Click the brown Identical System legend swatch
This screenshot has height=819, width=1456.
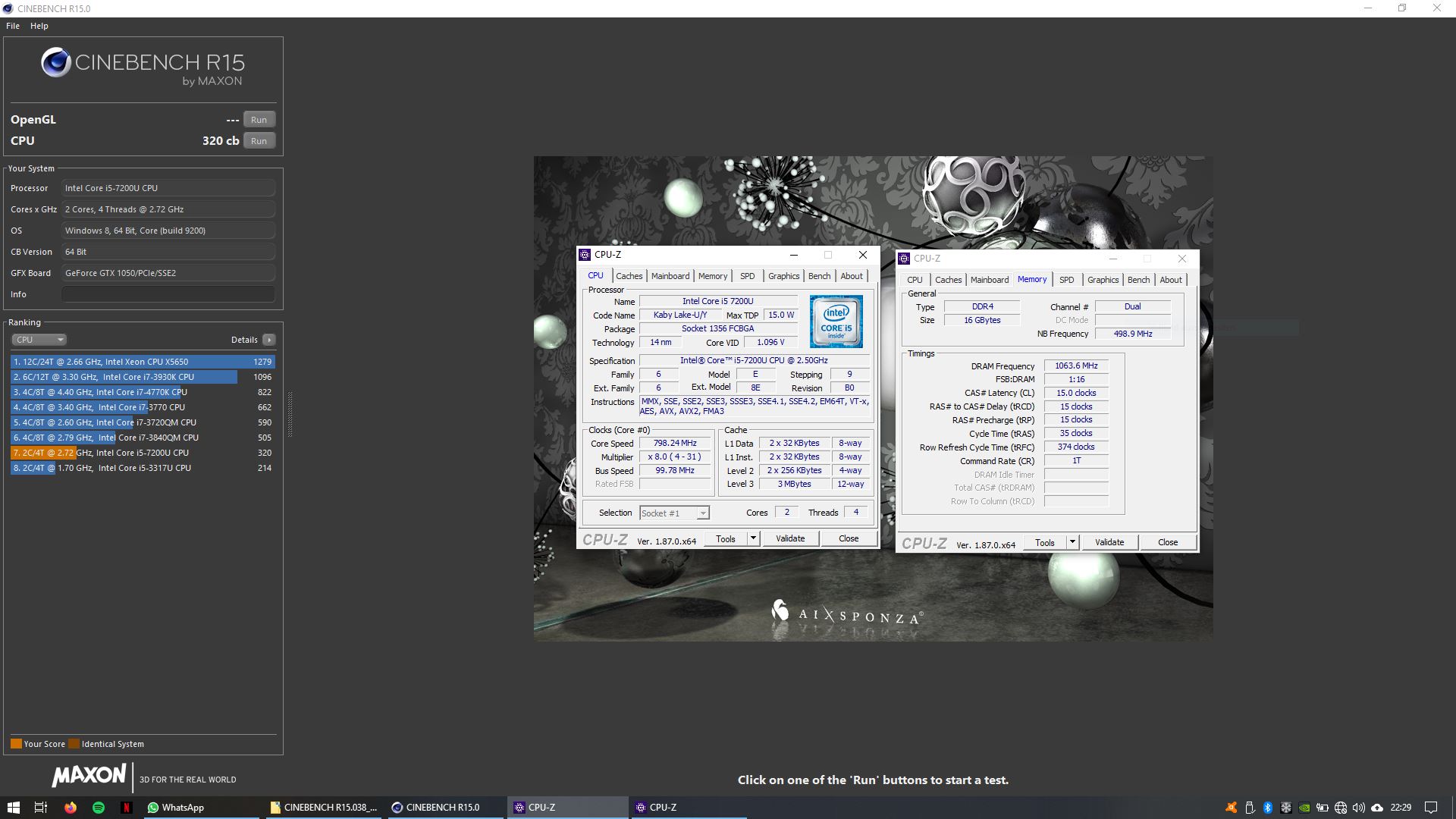(74, 744)
